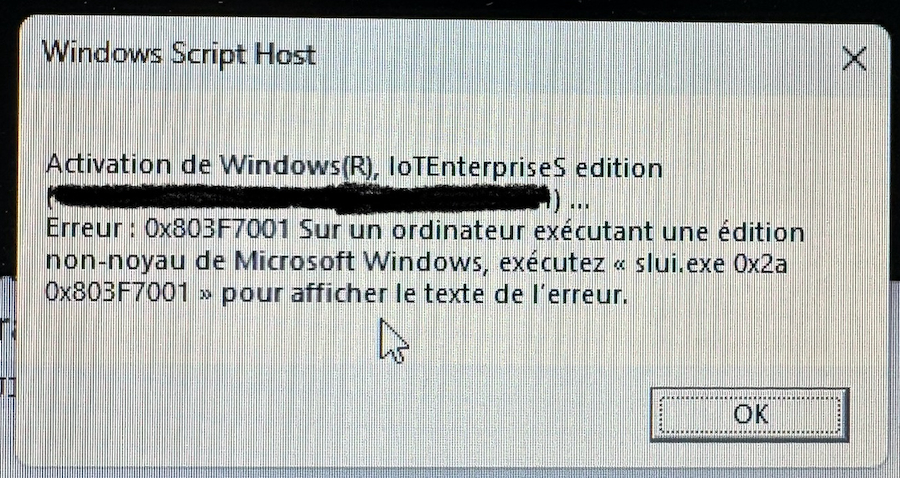Image resolution: width=900 pixels, height=478 pixels.
Task: Select the first 0x803F7001 error code
Action: [x=216, y=230]
